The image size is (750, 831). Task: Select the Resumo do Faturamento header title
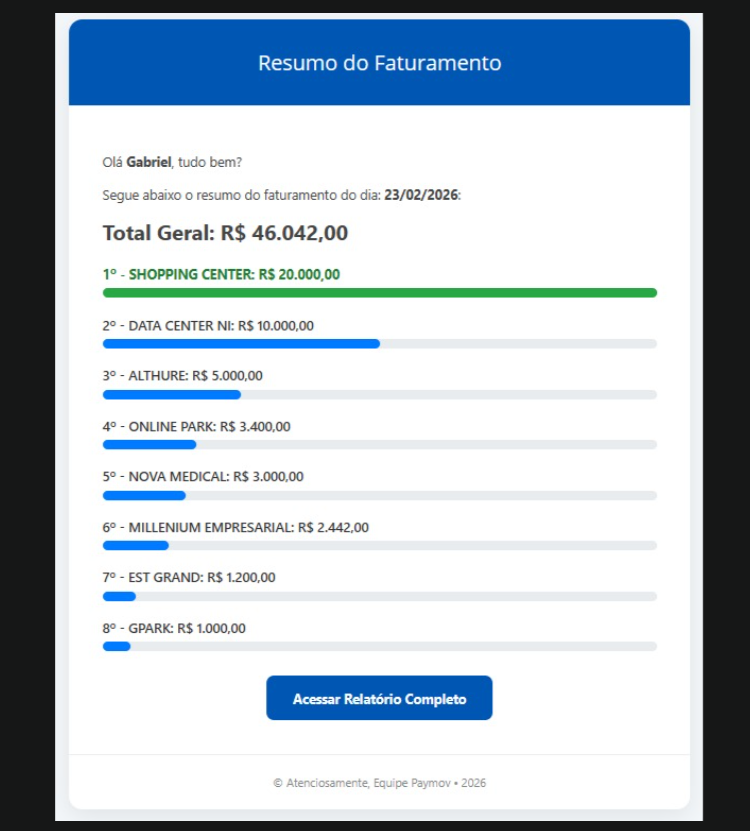click(380, 63)
